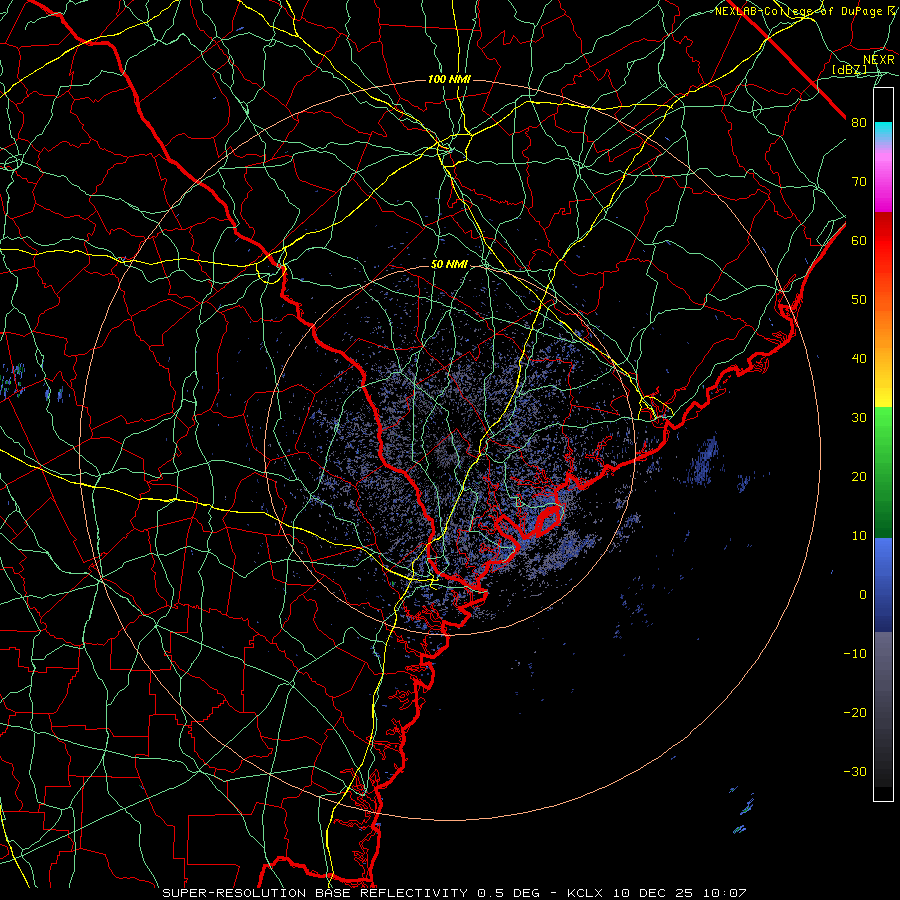Screen dimensions: 900x900
Task: Click the -10 value on the dBZ scale
Action: 855,654
